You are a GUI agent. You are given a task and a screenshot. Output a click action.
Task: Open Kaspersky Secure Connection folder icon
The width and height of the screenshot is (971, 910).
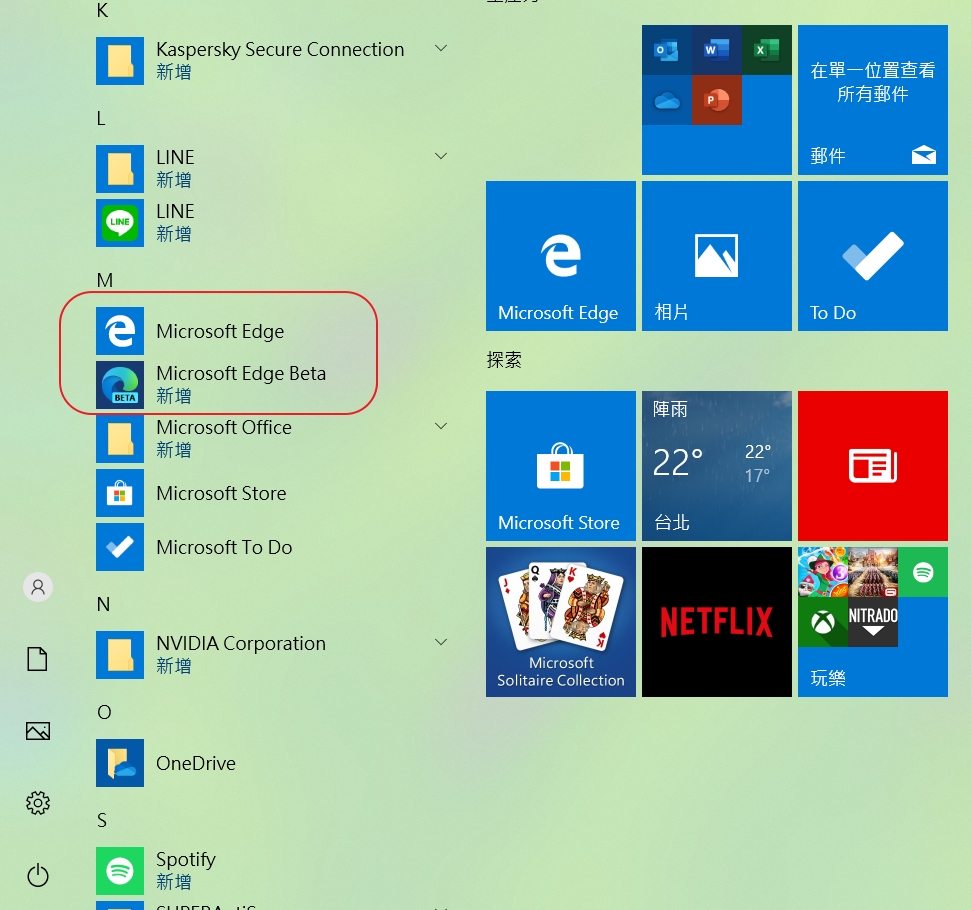[120, 61]
